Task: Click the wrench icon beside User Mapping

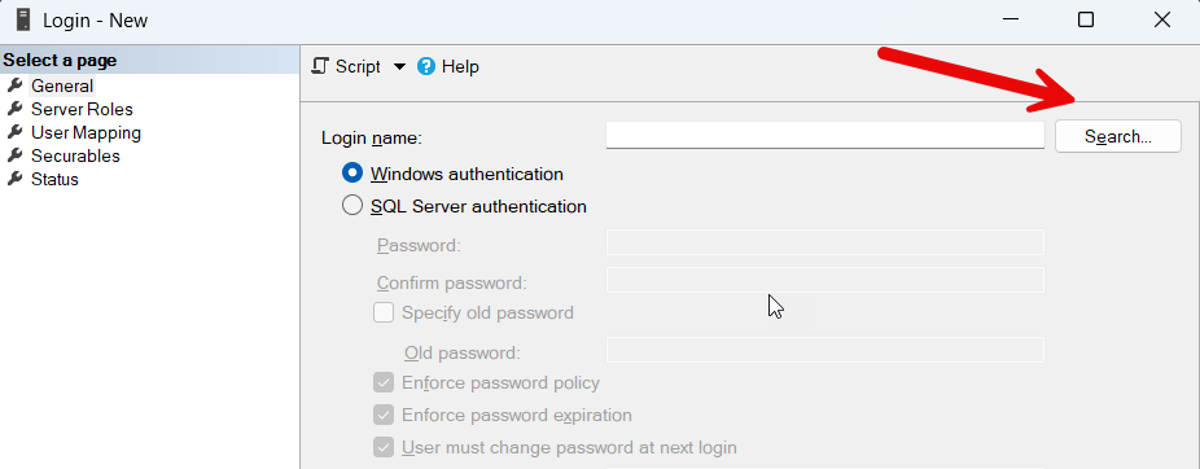Action: pos(15,132)
